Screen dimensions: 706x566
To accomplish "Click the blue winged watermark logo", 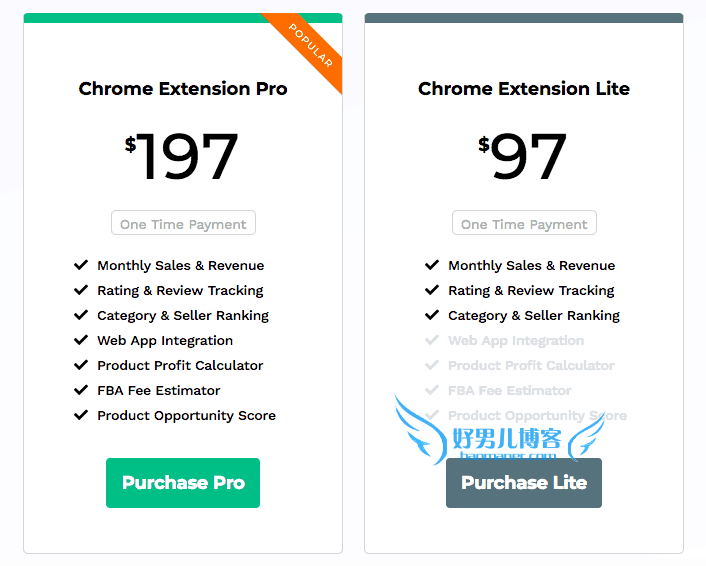I will click(x=500, y=431).
